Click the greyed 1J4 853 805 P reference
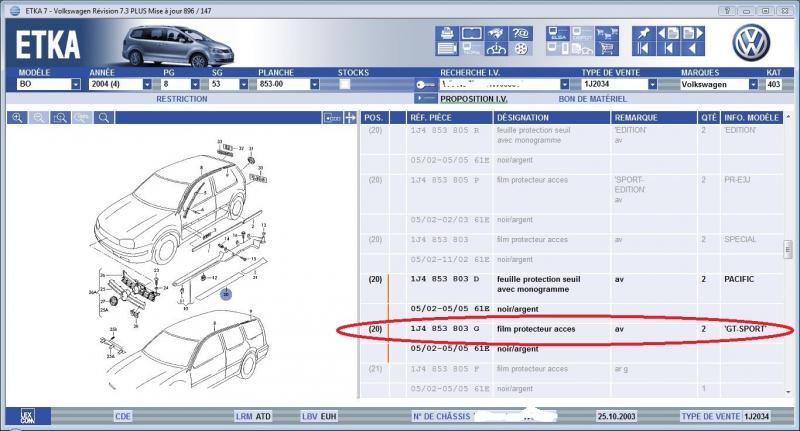Screen dimensions: 800x431 point(444,180)
